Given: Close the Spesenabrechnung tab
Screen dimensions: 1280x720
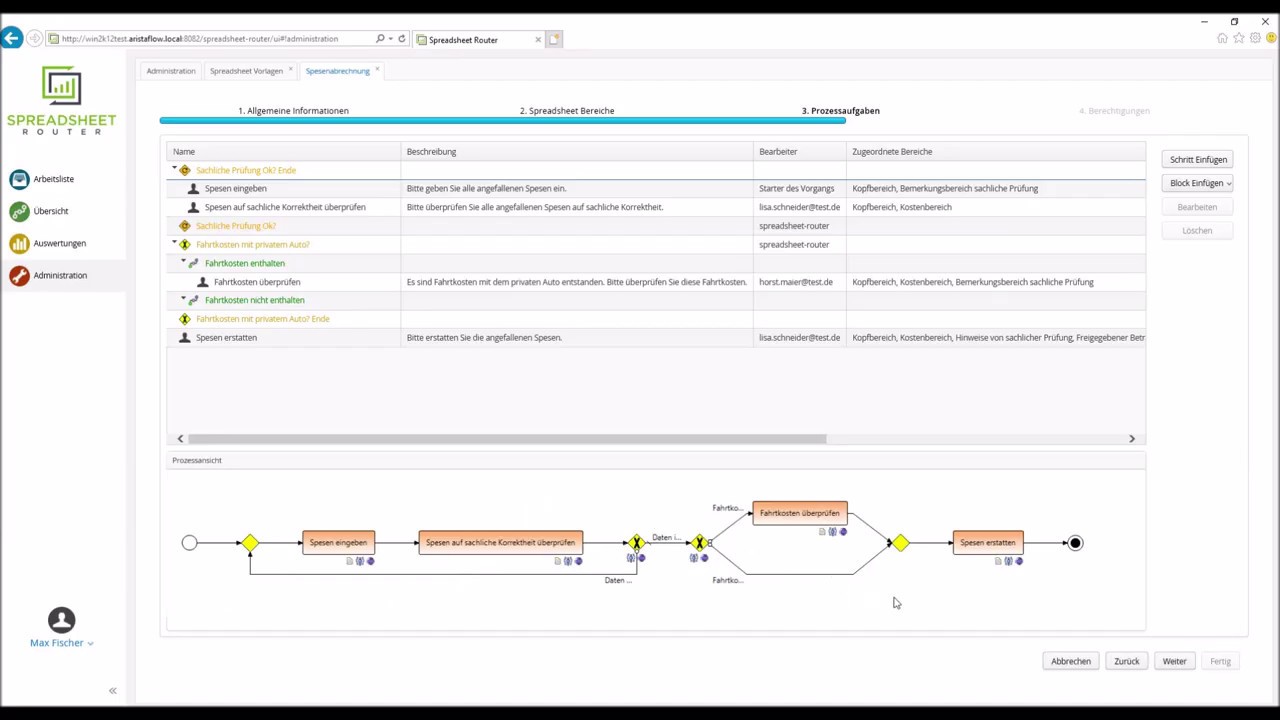Looking at the screenshot, I should (x=377, y=69).
